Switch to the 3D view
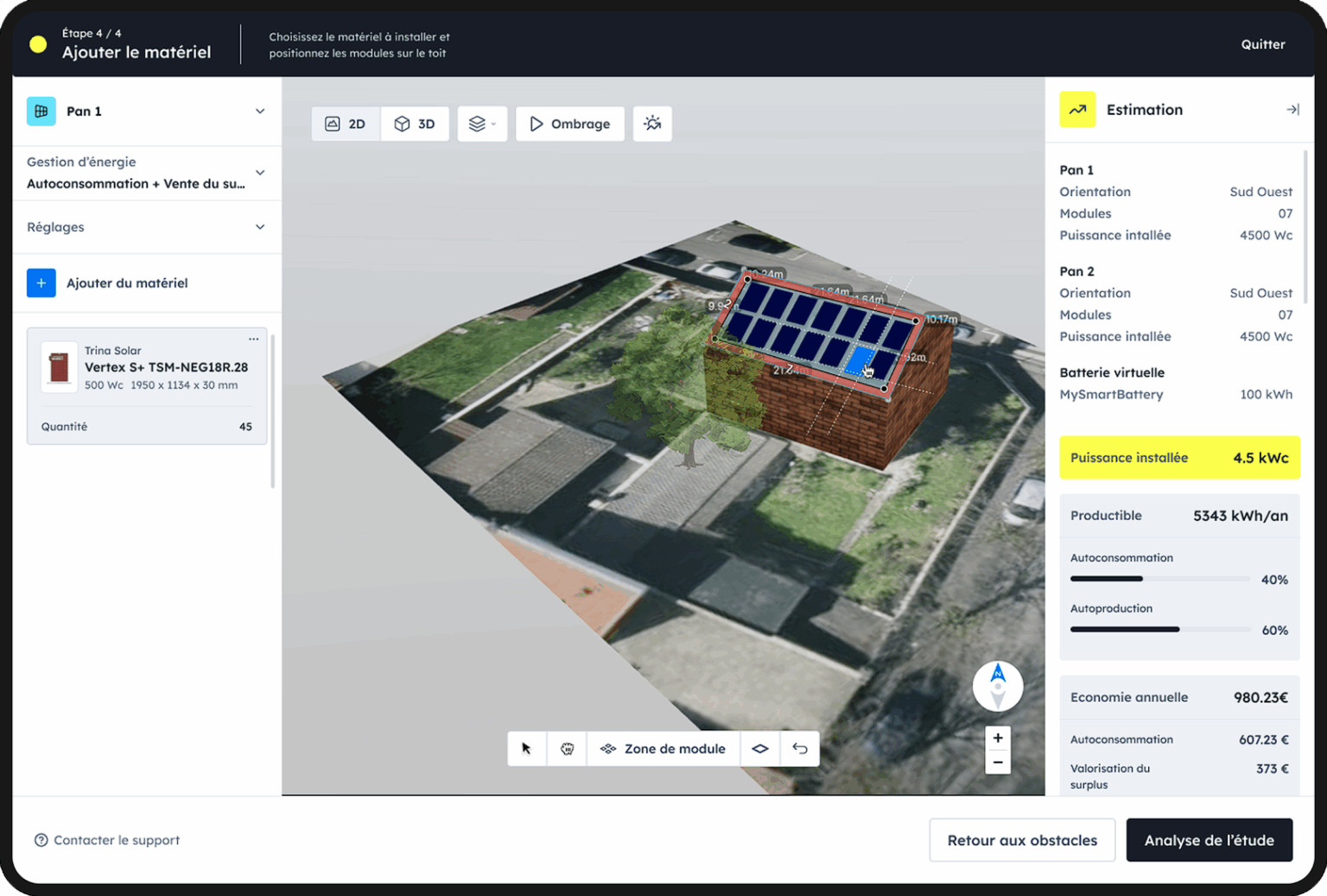This screenshot has height=896, width=1327. click(415, 124)
